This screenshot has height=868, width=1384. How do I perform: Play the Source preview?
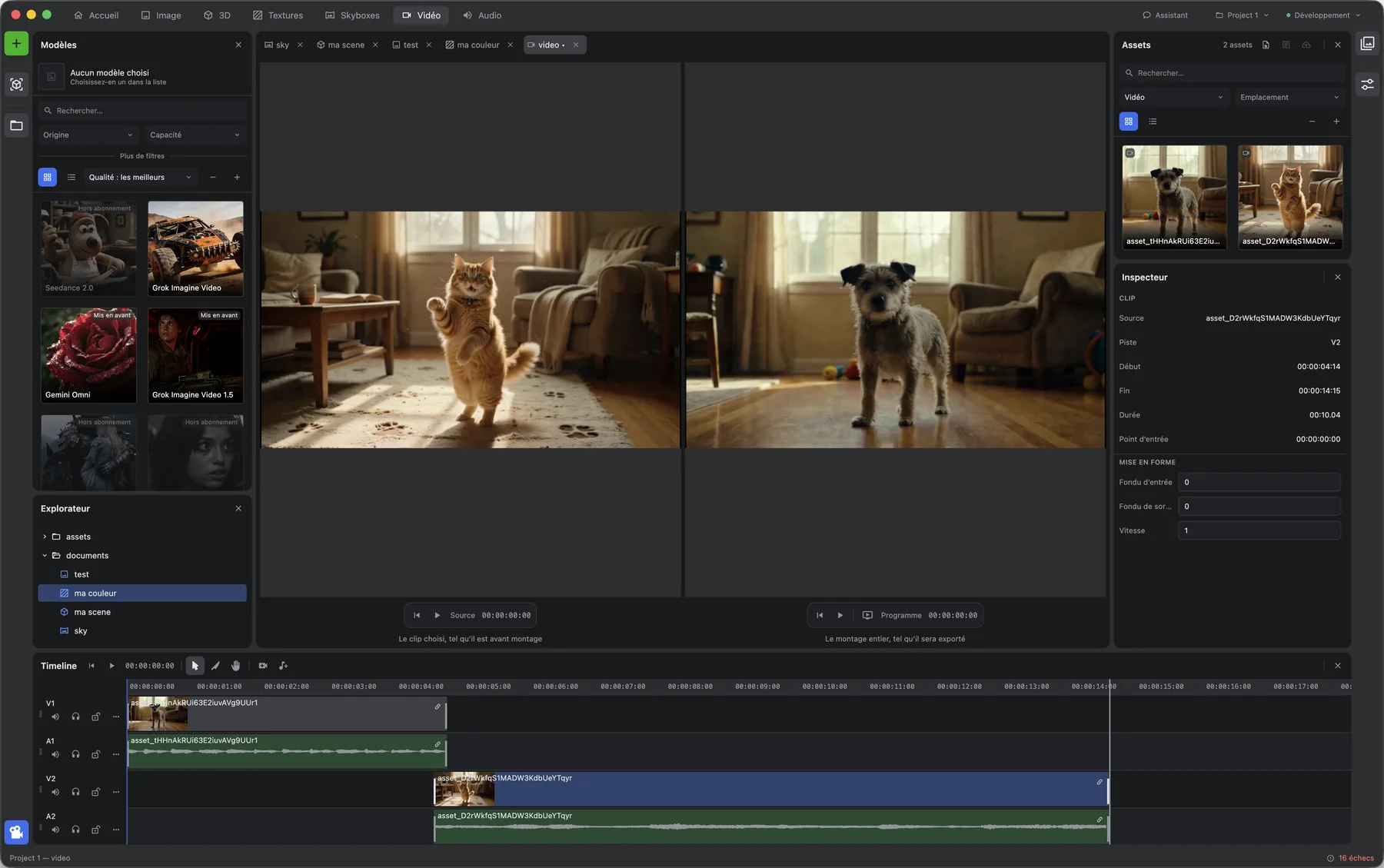click(x=437, y=615)
